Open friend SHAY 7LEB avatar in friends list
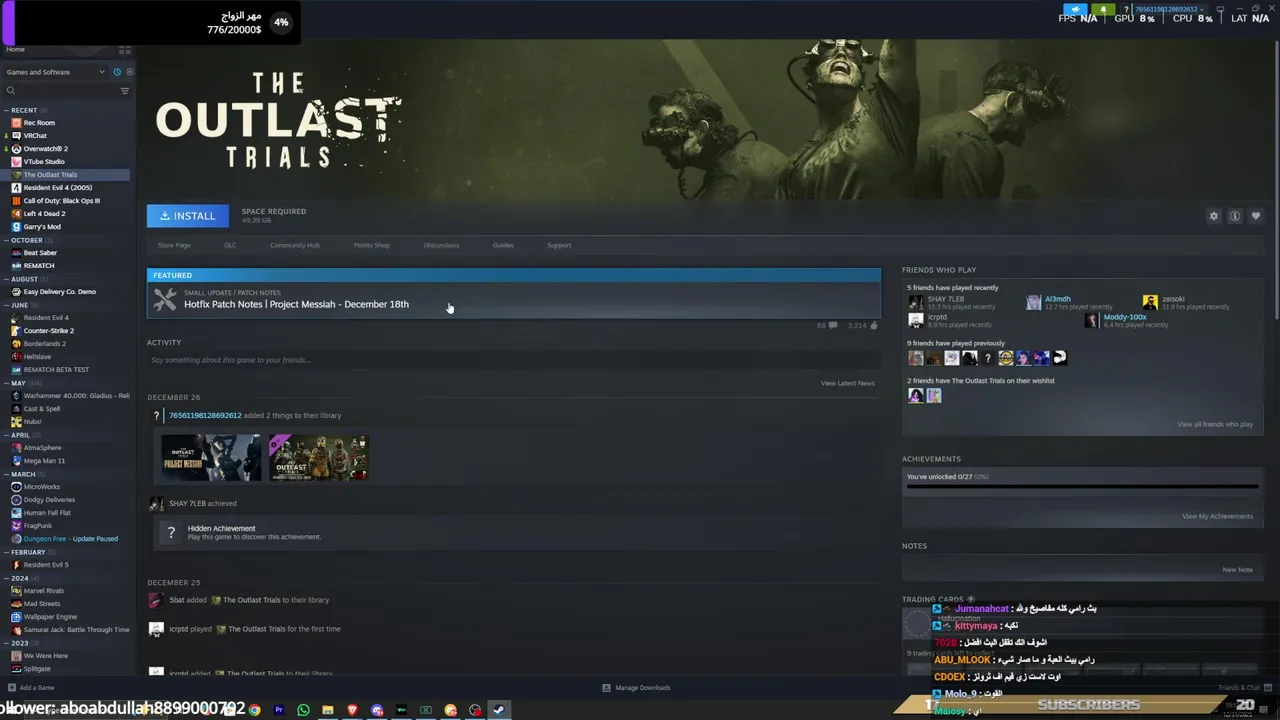Image resolution: width=1280 pixels, height=720 pixels. [915, 302]
